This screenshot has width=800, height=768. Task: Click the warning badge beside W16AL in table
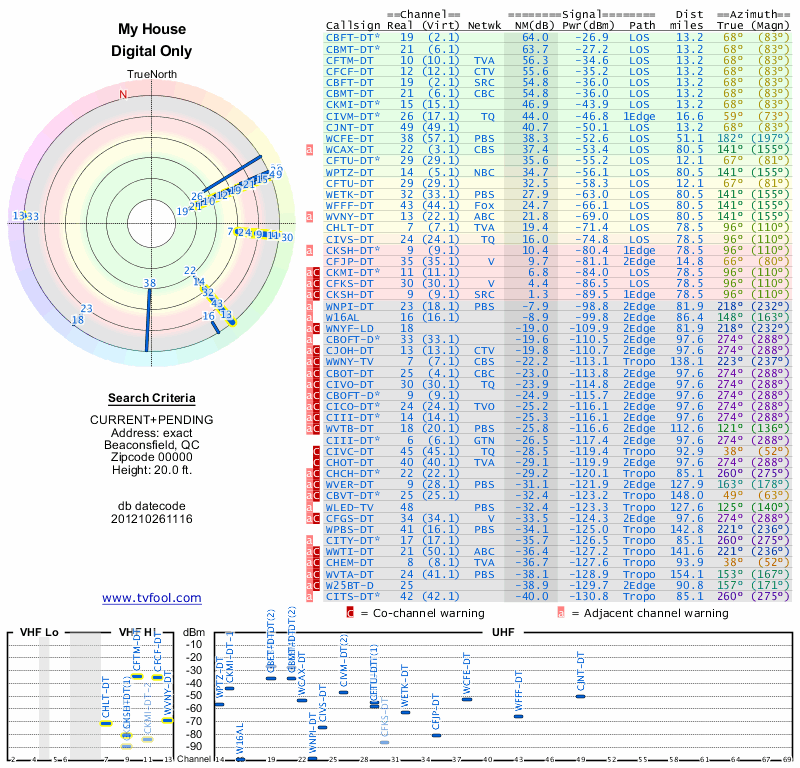[309, 317]
